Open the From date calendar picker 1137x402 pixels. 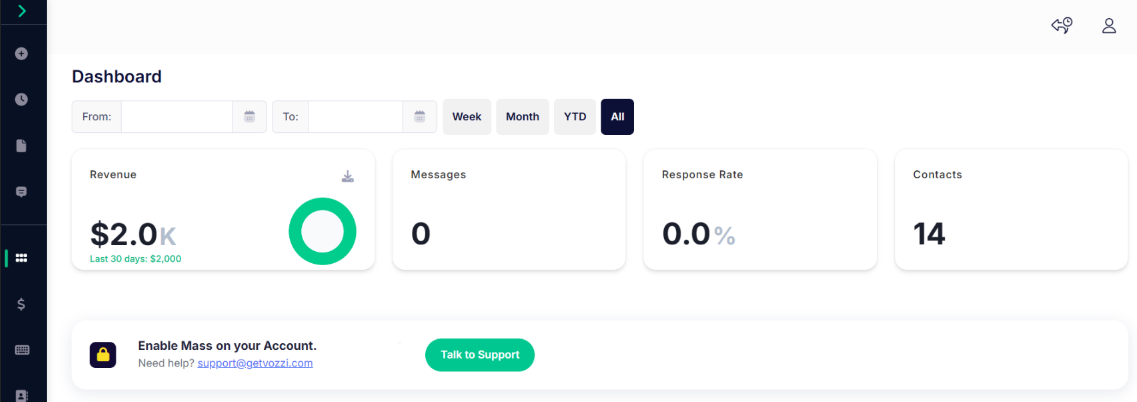(x=250, y=117)
